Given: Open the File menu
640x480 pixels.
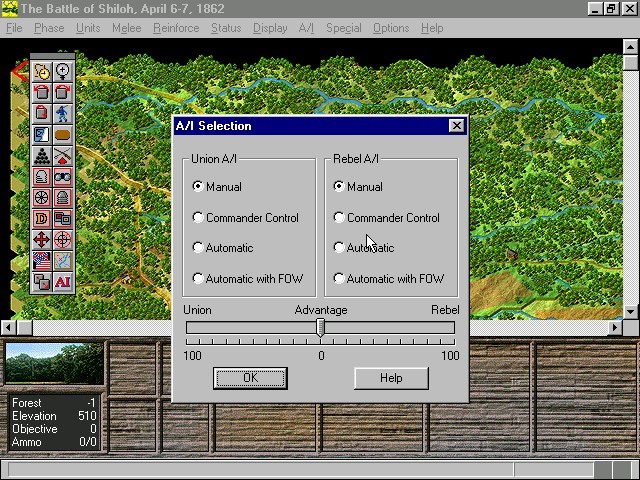Looking at the screenshot, I should 14,28.
